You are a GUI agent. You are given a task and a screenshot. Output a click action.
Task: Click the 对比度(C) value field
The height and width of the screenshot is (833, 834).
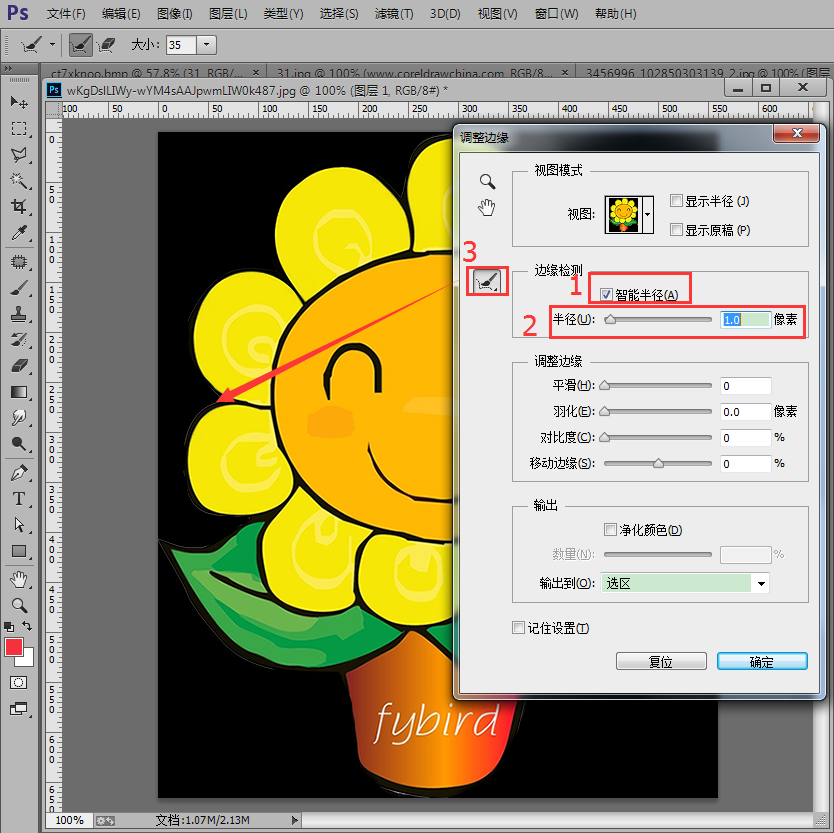coord(746,438)
